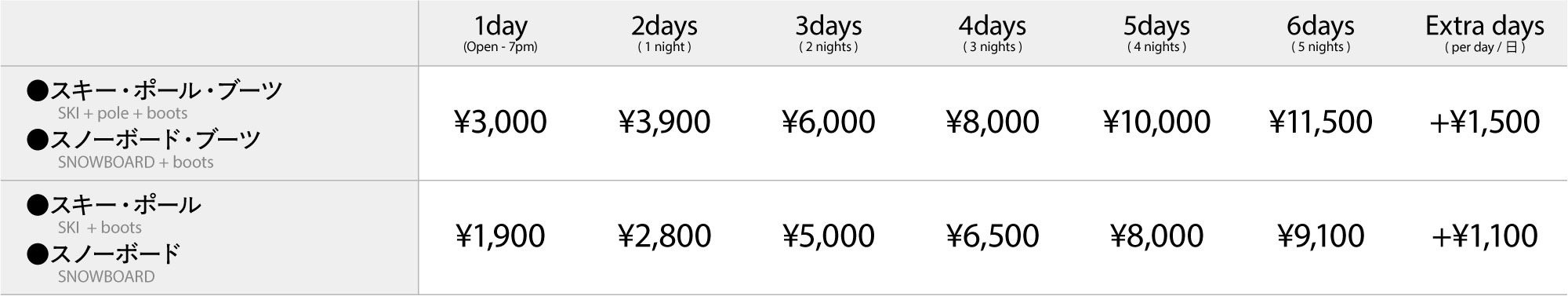Select the SNOWBOARD + boots label
This screenshot has width=1568, height=296.
[136, 162]
